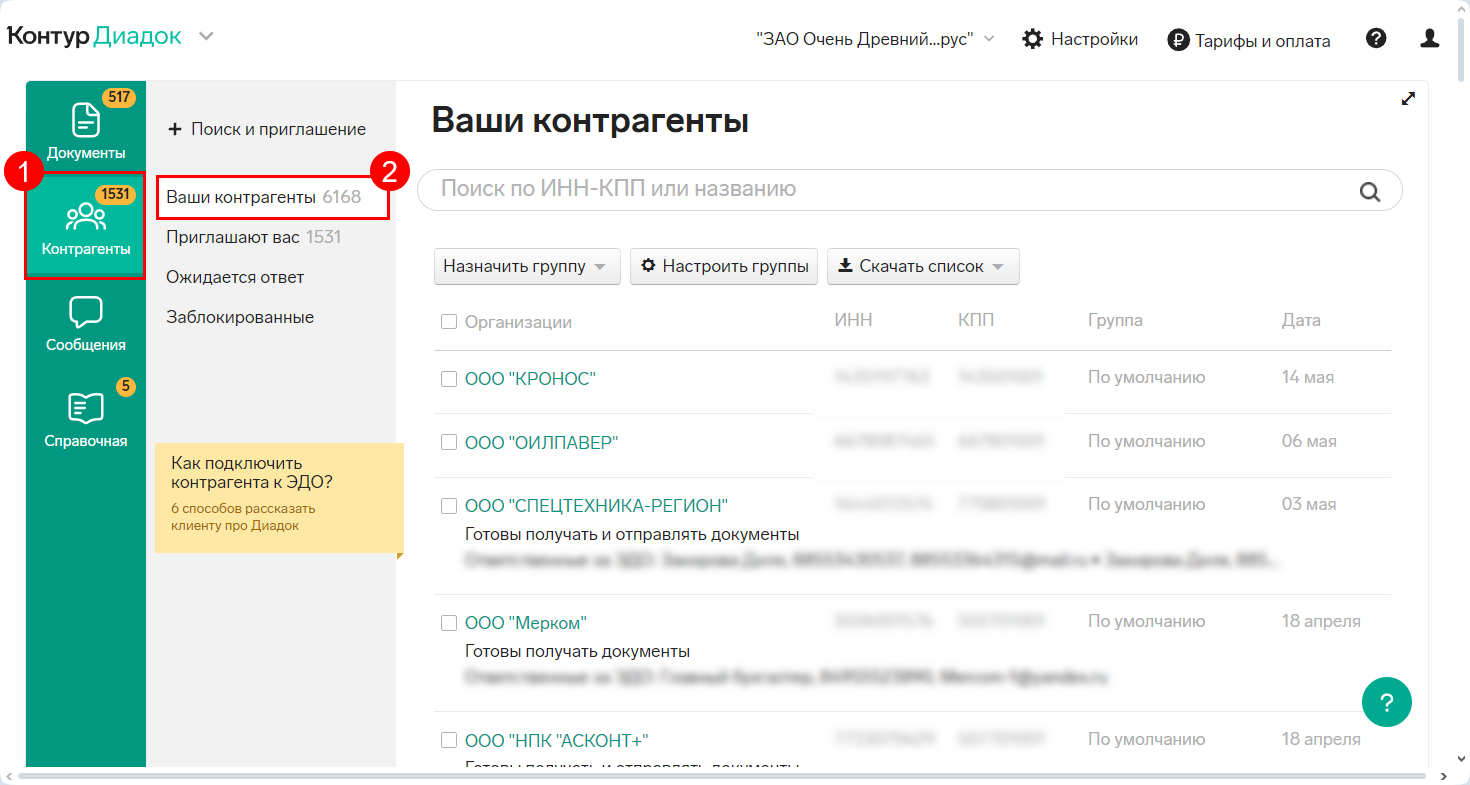Check the ООО "ОИЛПАВЕР" checkbox
The height and width of the screenshot is (785, 1470).
pos(449,442)
